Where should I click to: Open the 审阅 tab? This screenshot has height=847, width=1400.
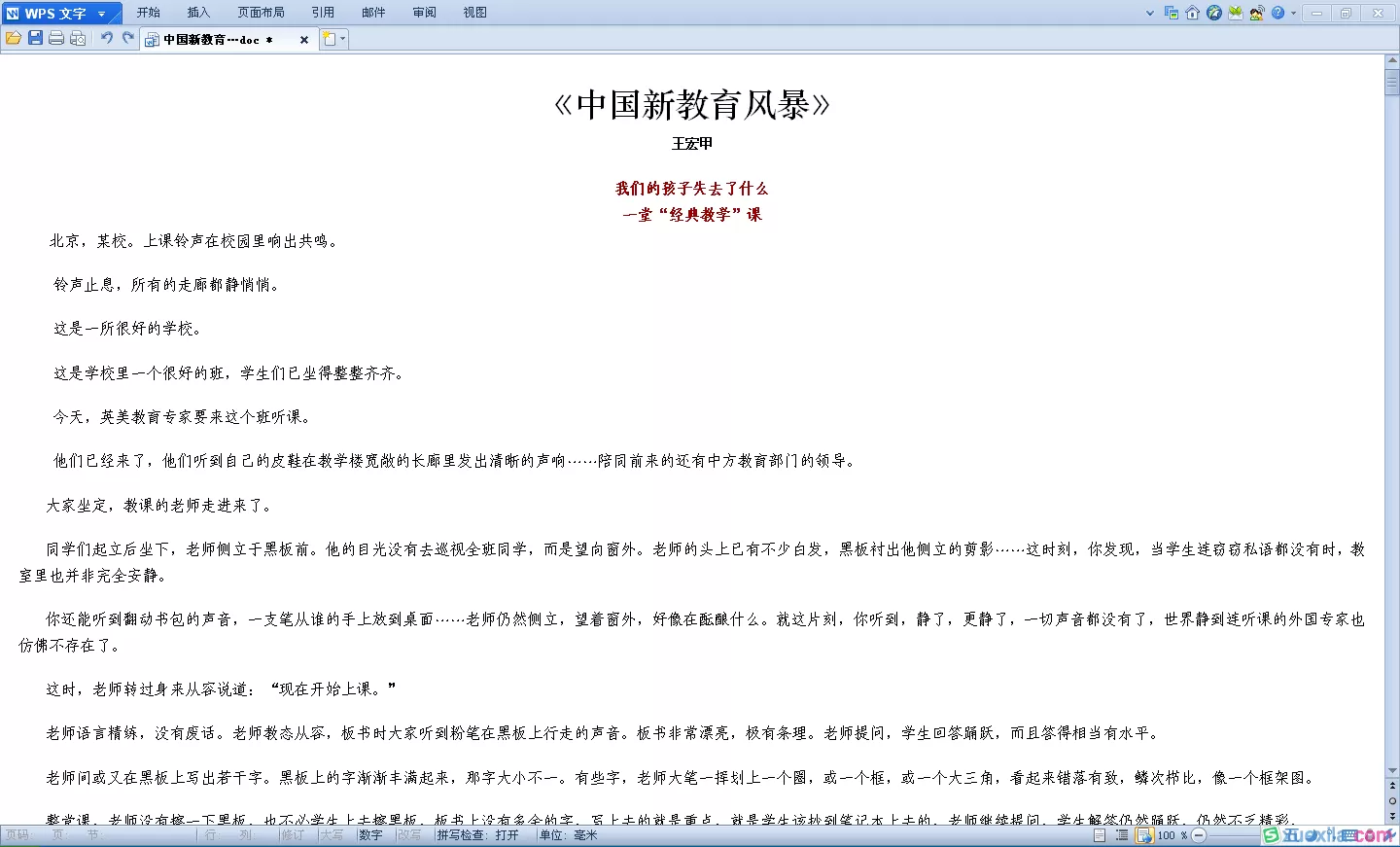click(424, 13)
